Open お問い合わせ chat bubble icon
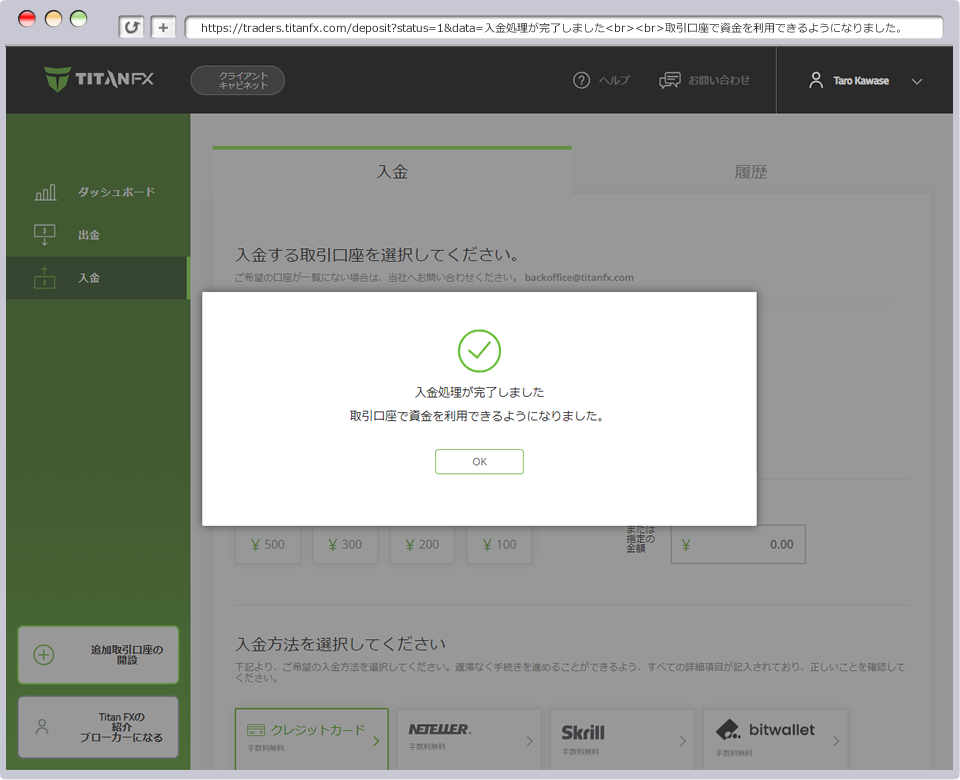 668,80
